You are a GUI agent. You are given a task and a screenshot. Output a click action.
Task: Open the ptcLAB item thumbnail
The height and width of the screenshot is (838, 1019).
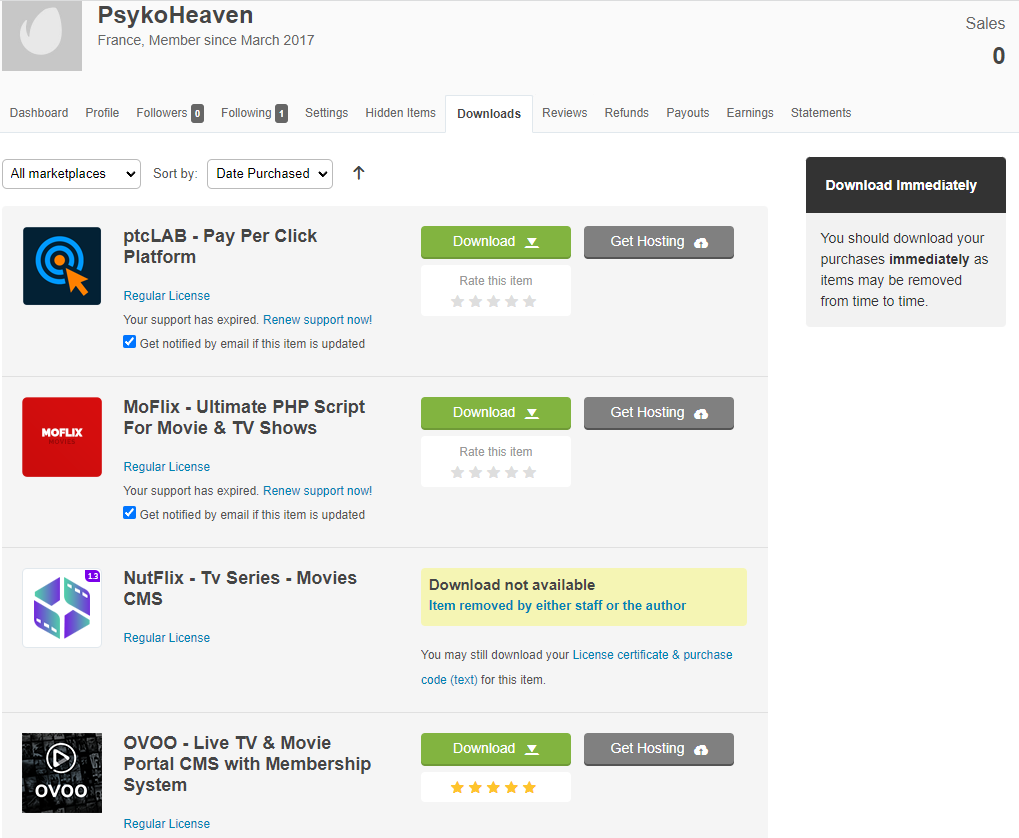click(x=62, y=266)
